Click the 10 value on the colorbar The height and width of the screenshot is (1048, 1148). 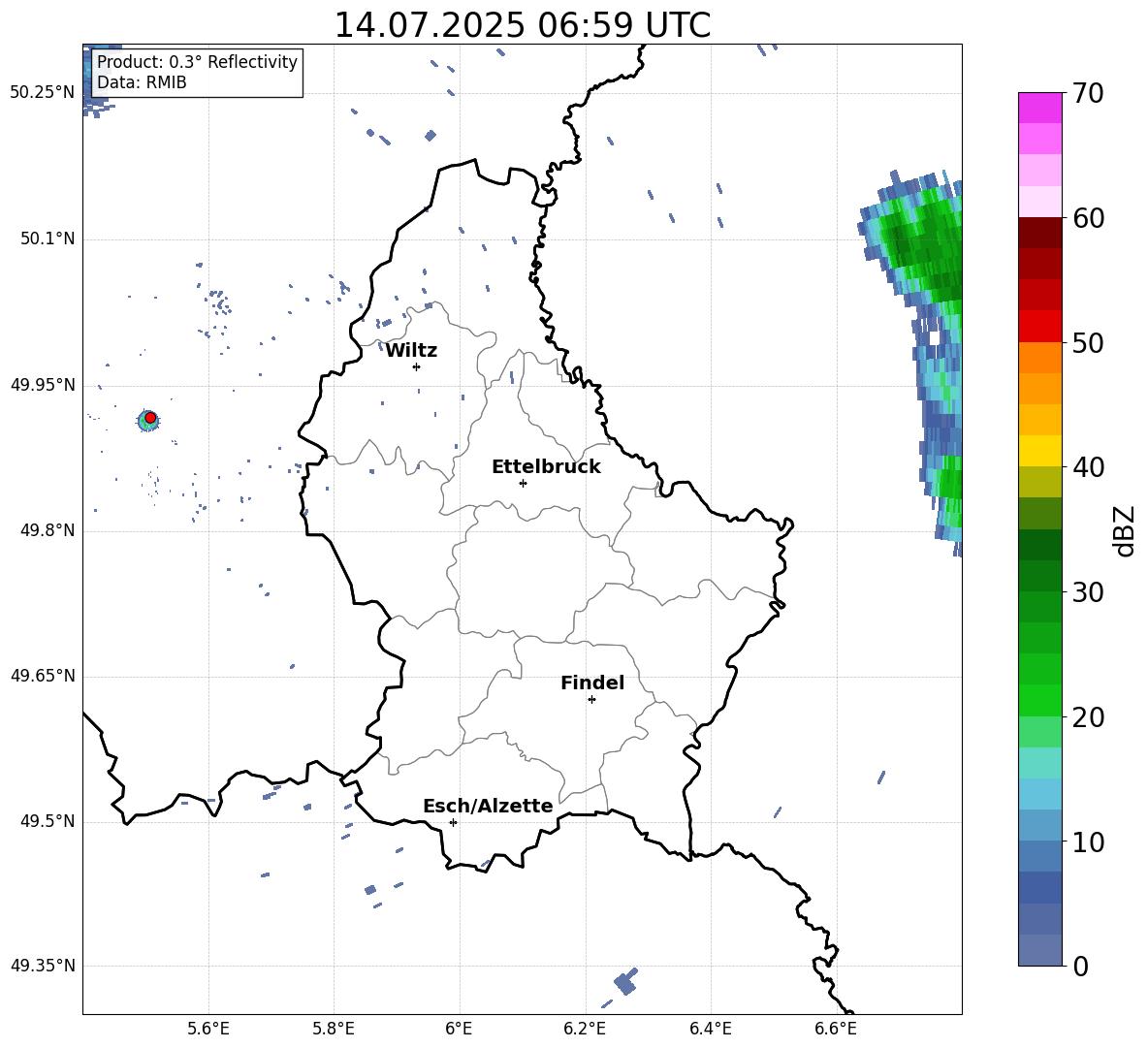pos(1088,842)
